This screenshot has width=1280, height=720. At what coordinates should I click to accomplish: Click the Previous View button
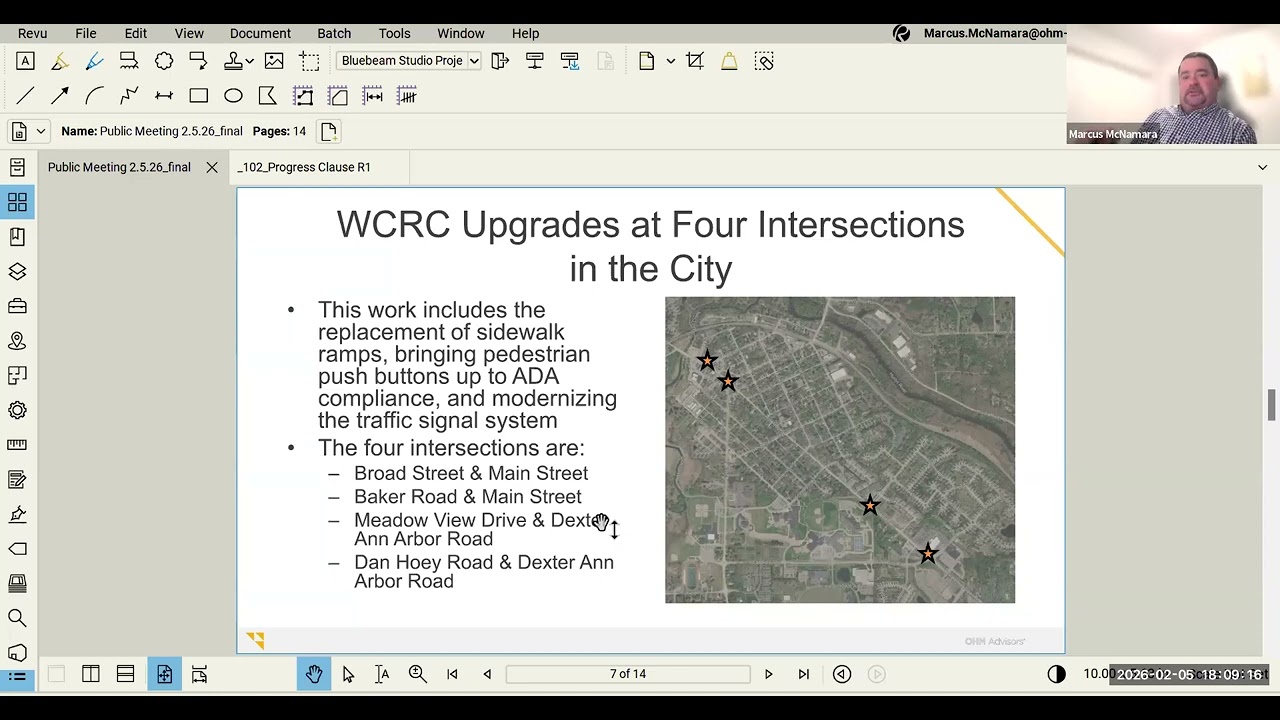(842, 674)
